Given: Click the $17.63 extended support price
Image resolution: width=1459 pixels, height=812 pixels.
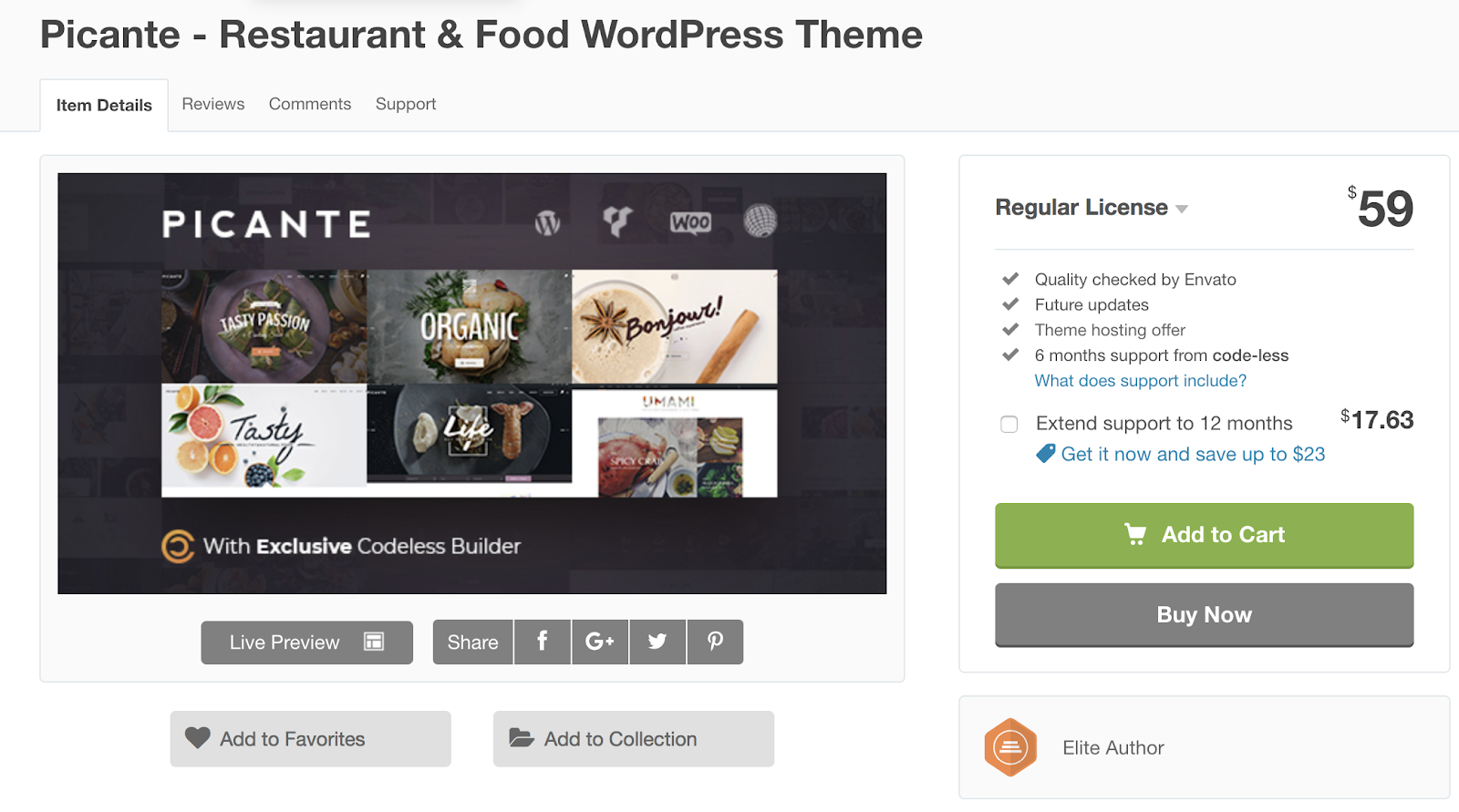Looking at the screenshot, I should [x=1377, y=420].
